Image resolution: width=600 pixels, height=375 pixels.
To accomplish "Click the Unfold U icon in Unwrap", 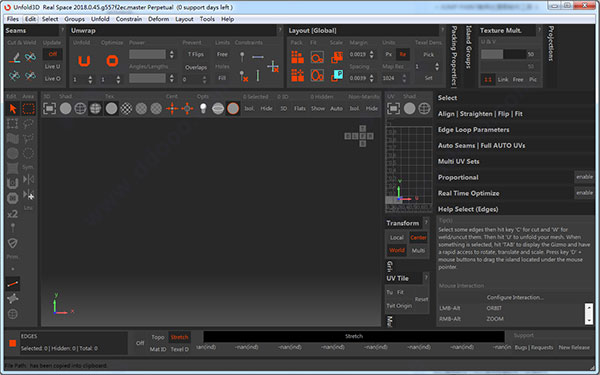I will pyautogui.click(x=84, y=60).
